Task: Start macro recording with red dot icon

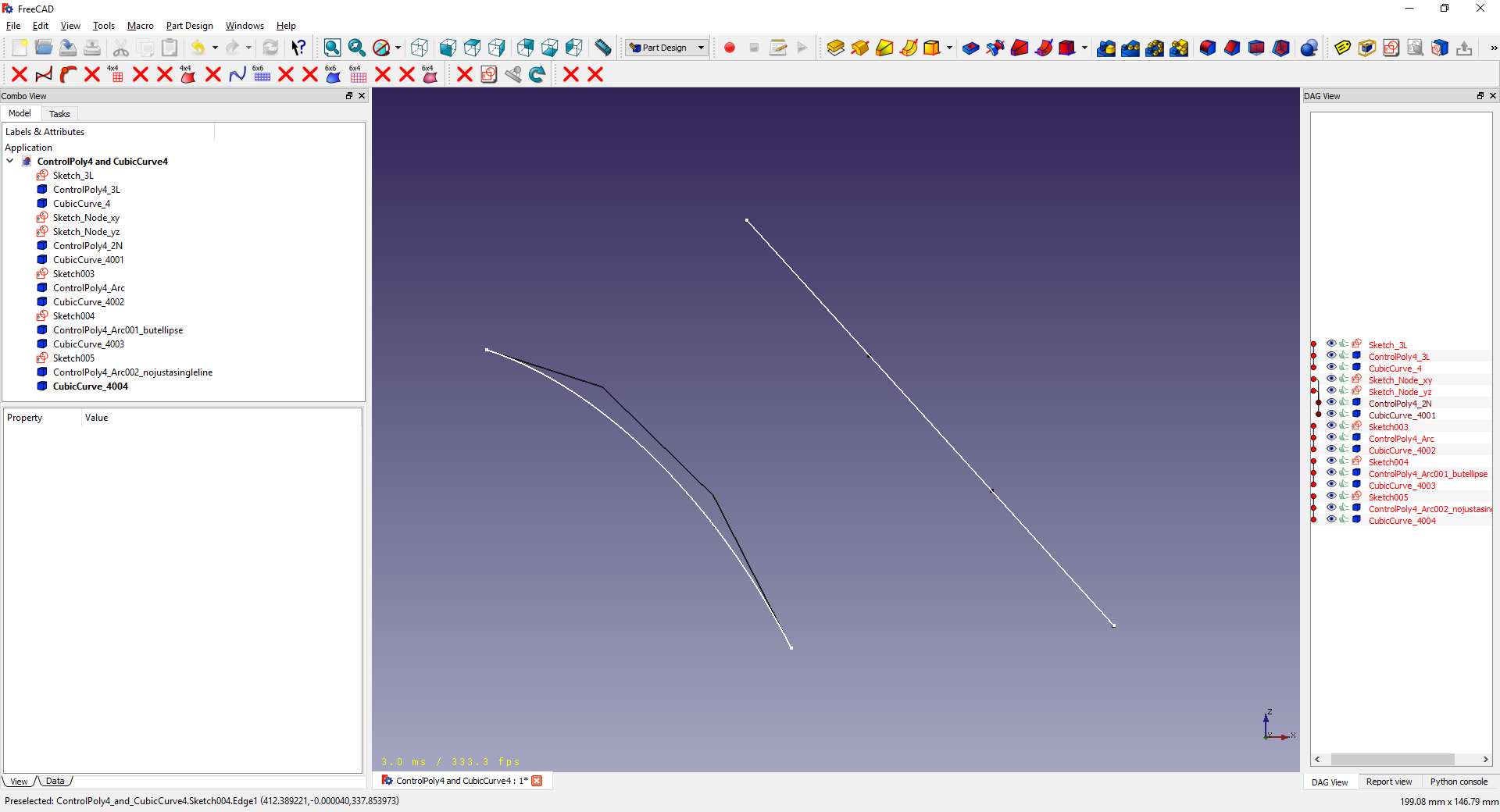Action: [x=730, y=48]
